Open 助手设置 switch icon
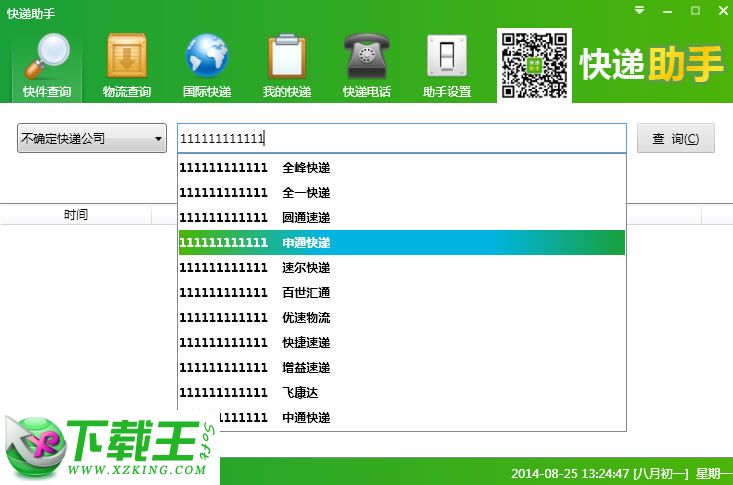The image size is (733, 485). click(447, 58)
